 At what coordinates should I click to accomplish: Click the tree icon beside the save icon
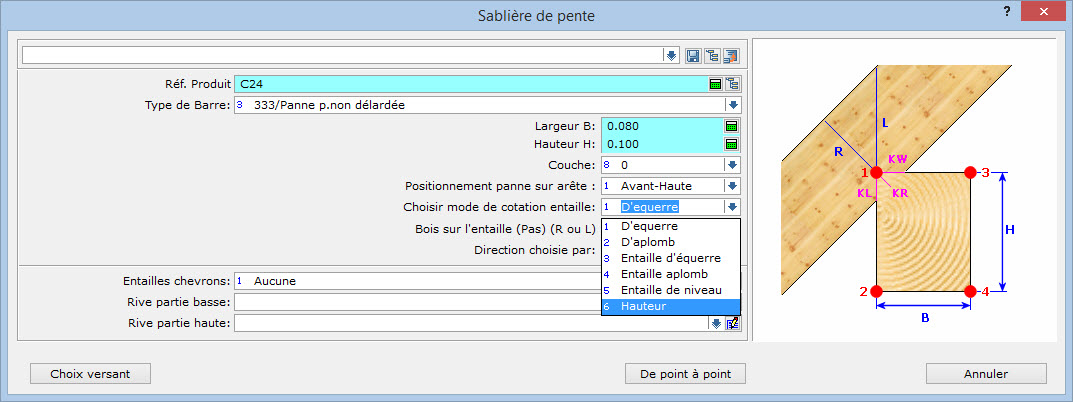(713, 55)
